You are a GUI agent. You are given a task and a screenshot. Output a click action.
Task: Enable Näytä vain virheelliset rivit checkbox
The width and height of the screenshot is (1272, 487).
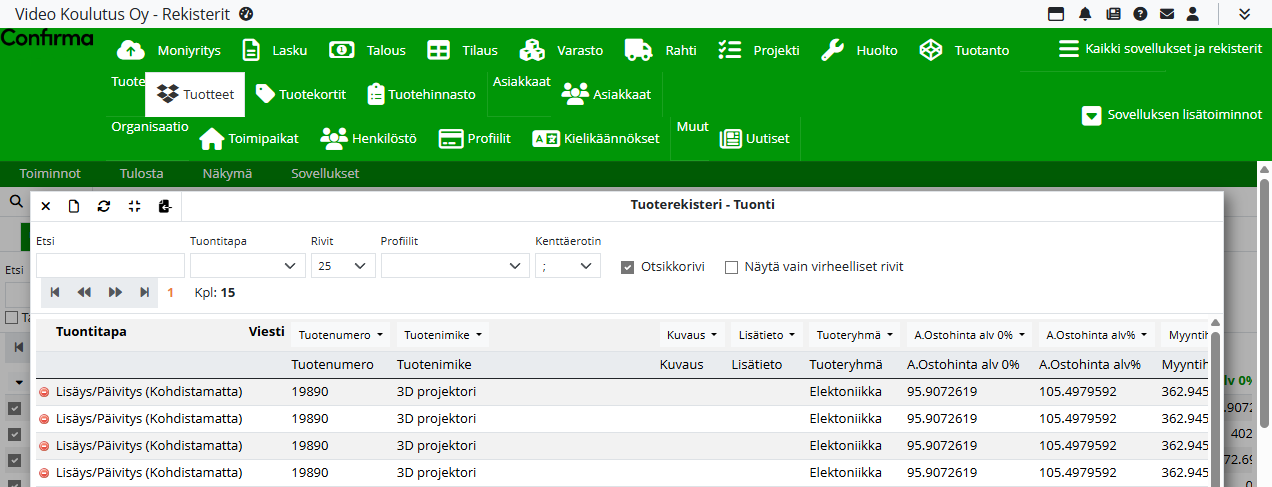coord(731,267)
